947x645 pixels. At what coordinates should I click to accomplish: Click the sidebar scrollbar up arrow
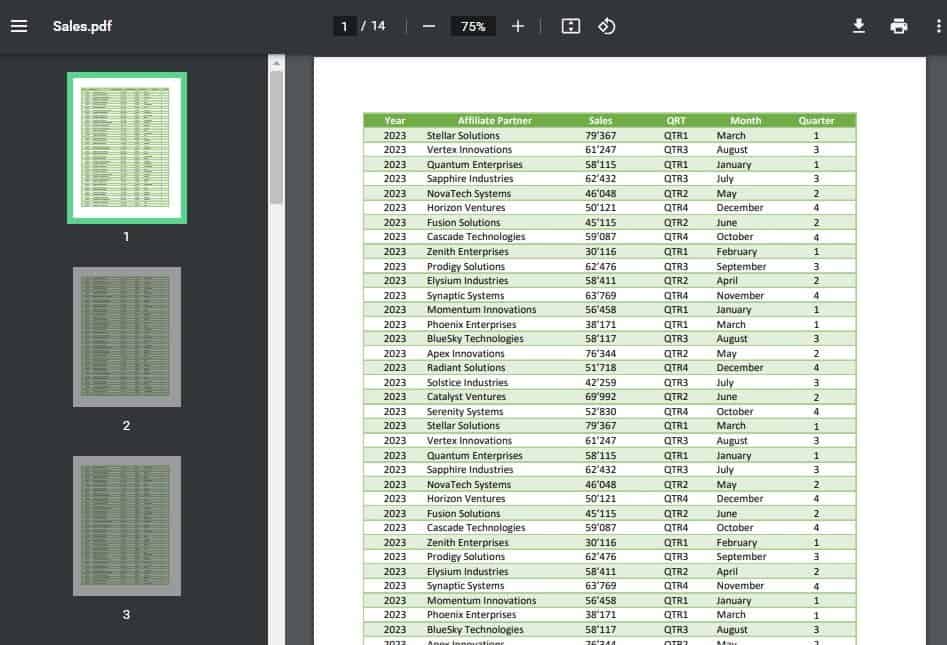[x=276, y=63]
